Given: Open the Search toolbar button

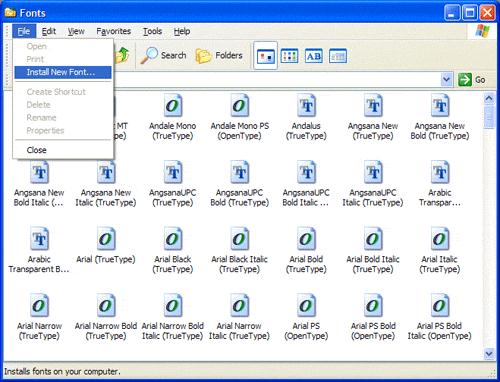Looking at the screenshot, I should point(163,55).
